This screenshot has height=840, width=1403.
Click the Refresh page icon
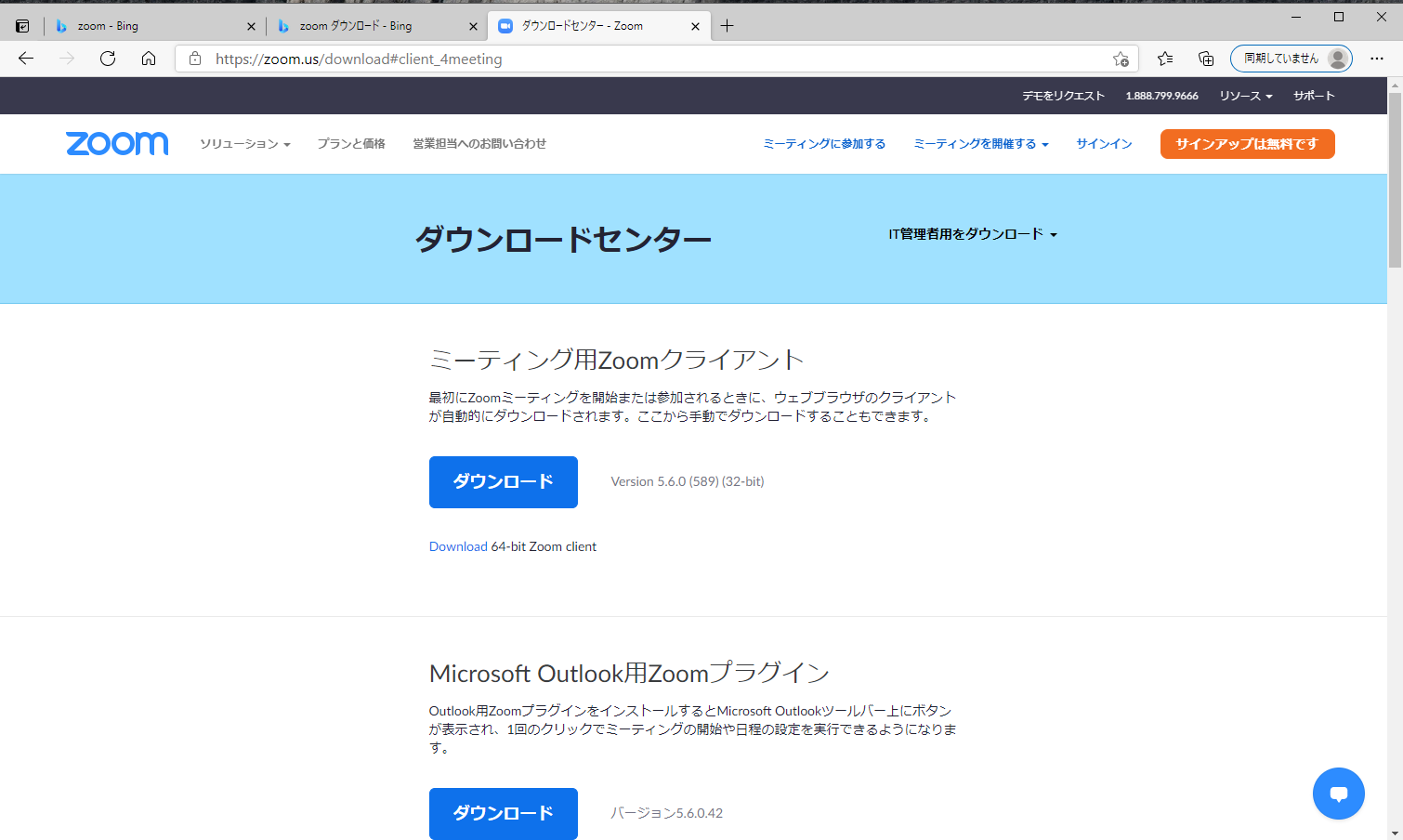tap(108, 59)
